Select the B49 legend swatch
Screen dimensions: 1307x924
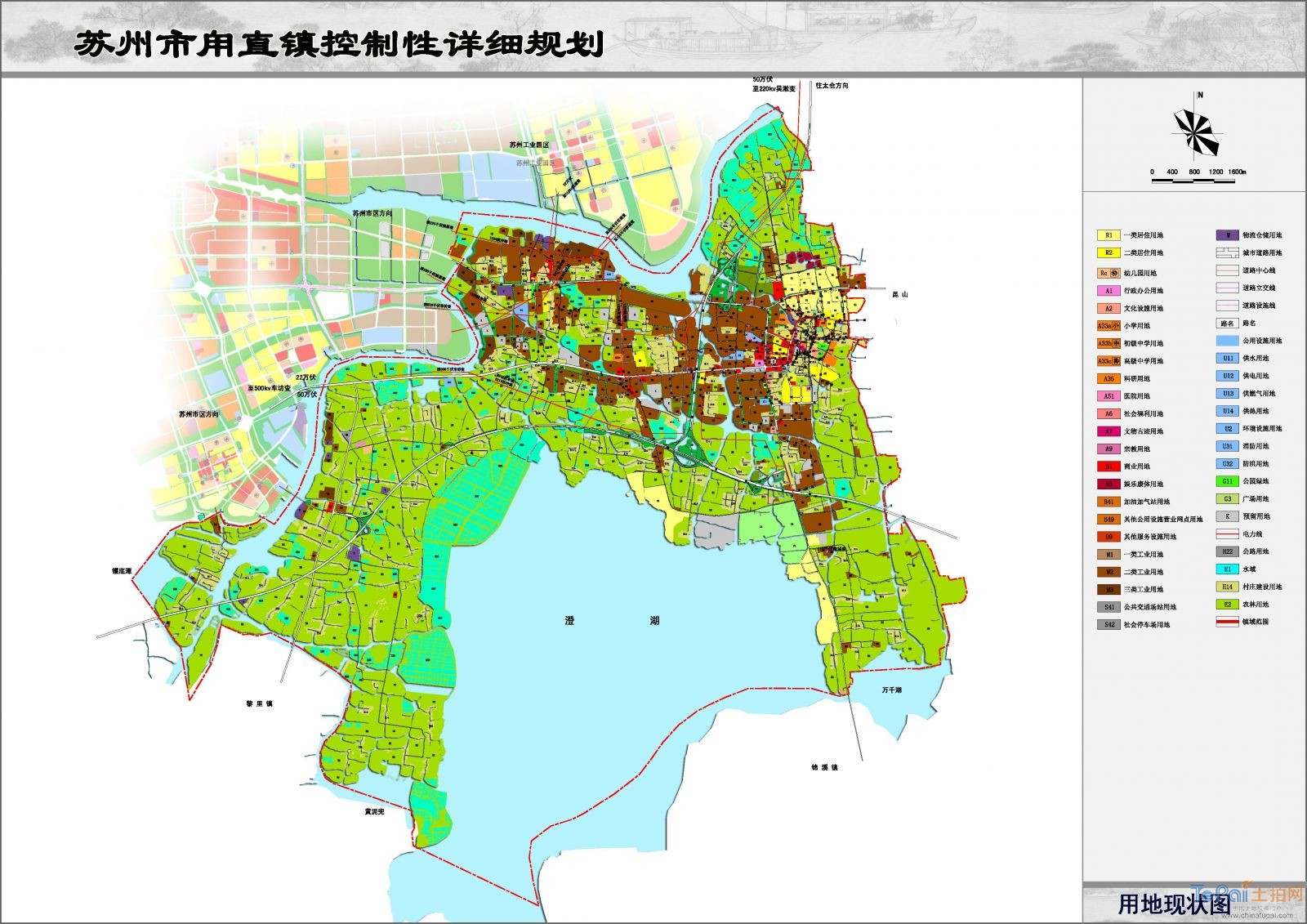[x=1108, y=520]
